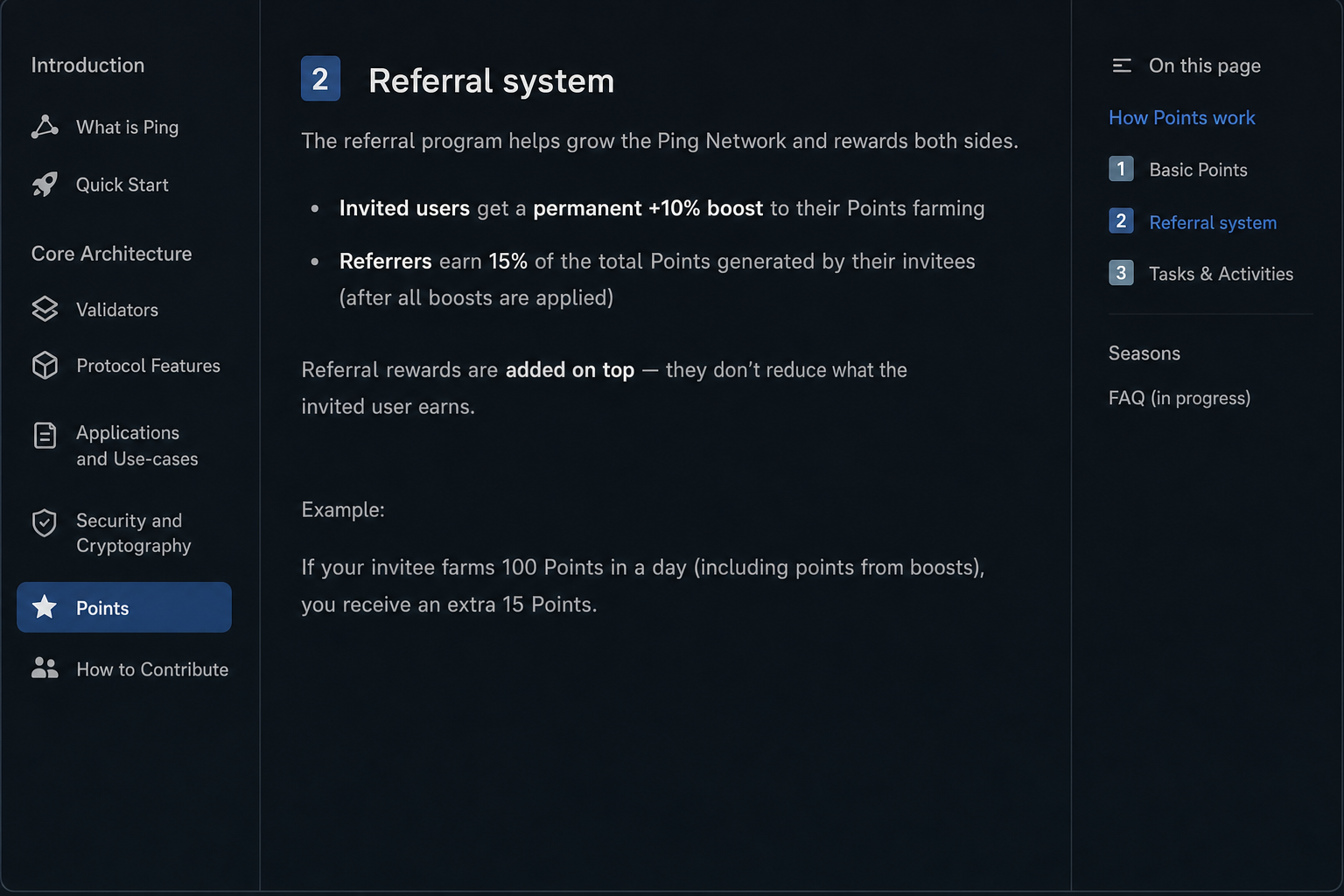Viewport: 1344px width, 896px height.
Task: Click the number 2 heading badge
Action: [x=320, y=79]
